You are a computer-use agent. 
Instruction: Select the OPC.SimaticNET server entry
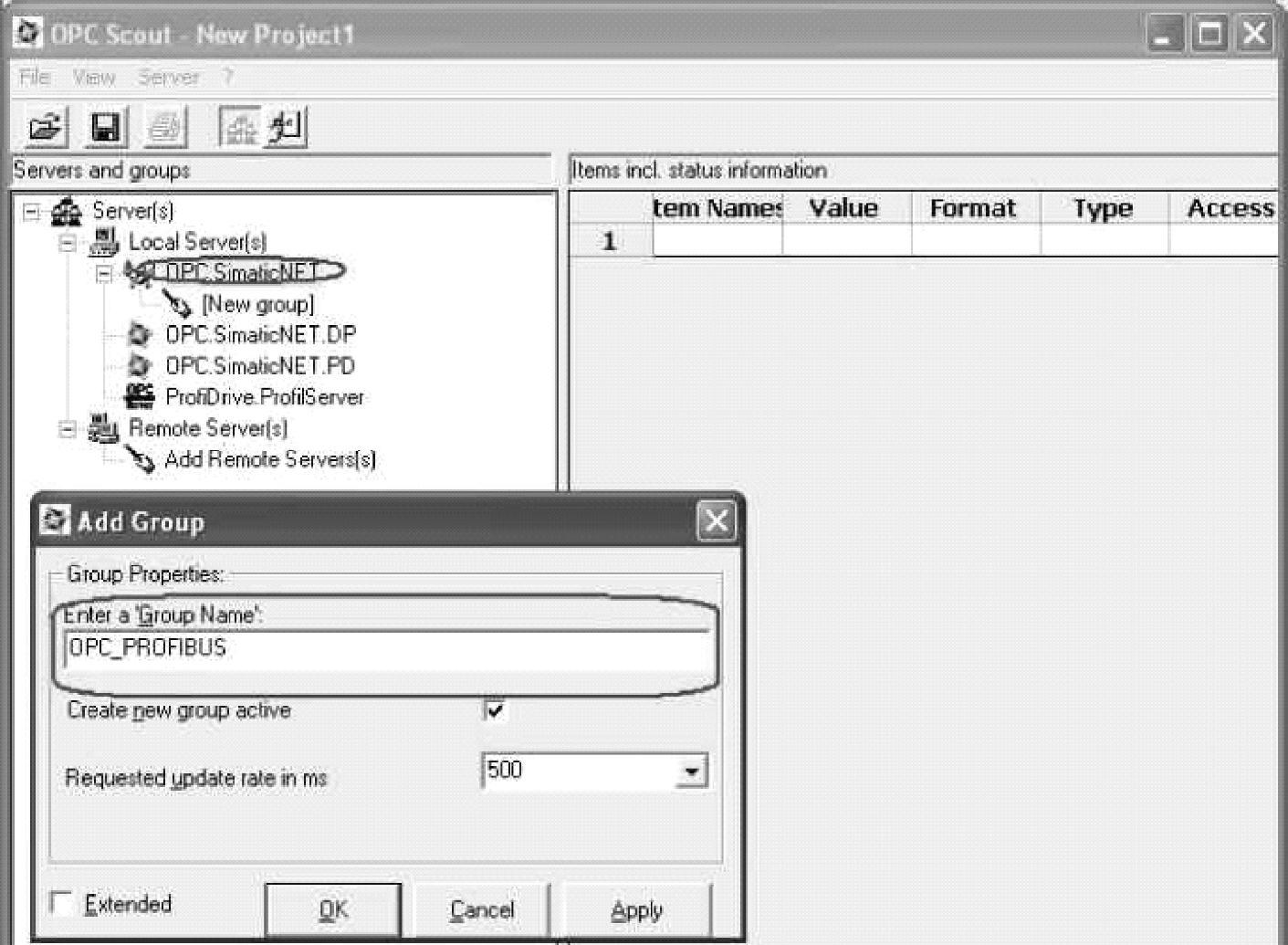click(242, 272)
